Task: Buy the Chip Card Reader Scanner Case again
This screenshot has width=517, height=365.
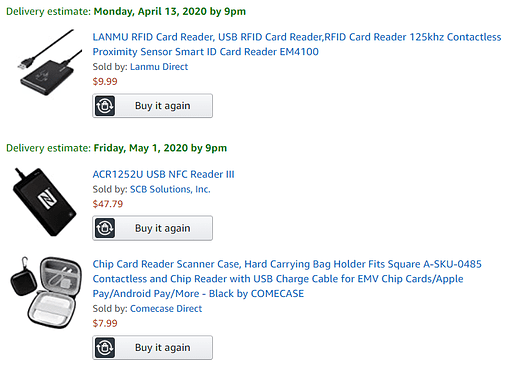Action: pyautogui.click(x=152, y=348)
